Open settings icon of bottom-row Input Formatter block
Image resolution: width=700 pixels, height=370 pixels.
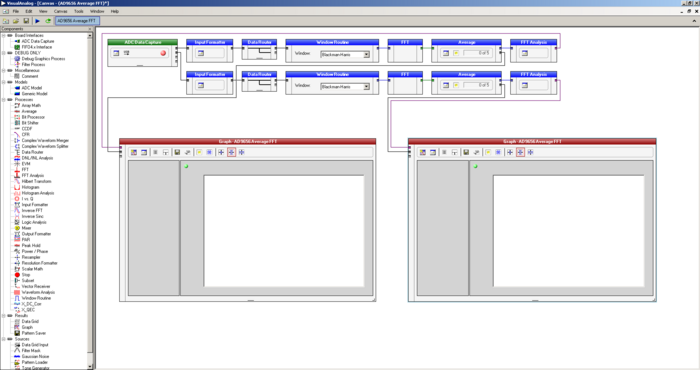pyautogui.click(x=201, y=85)
